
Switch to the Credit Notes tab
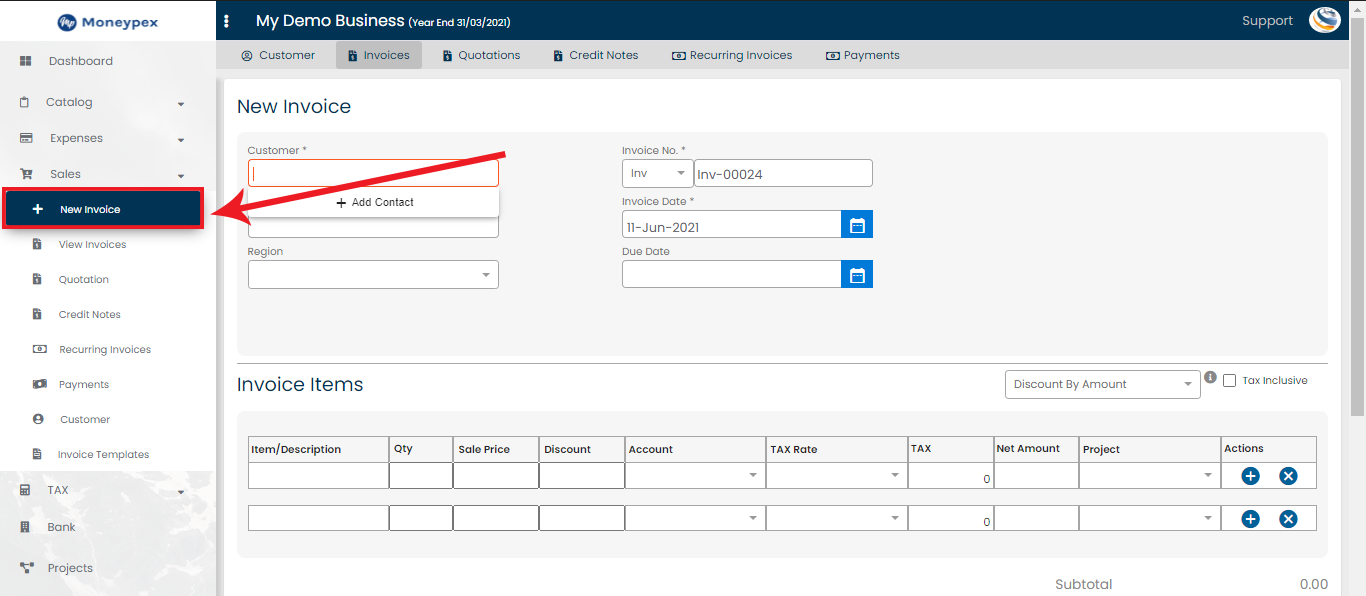pos(595,55)
